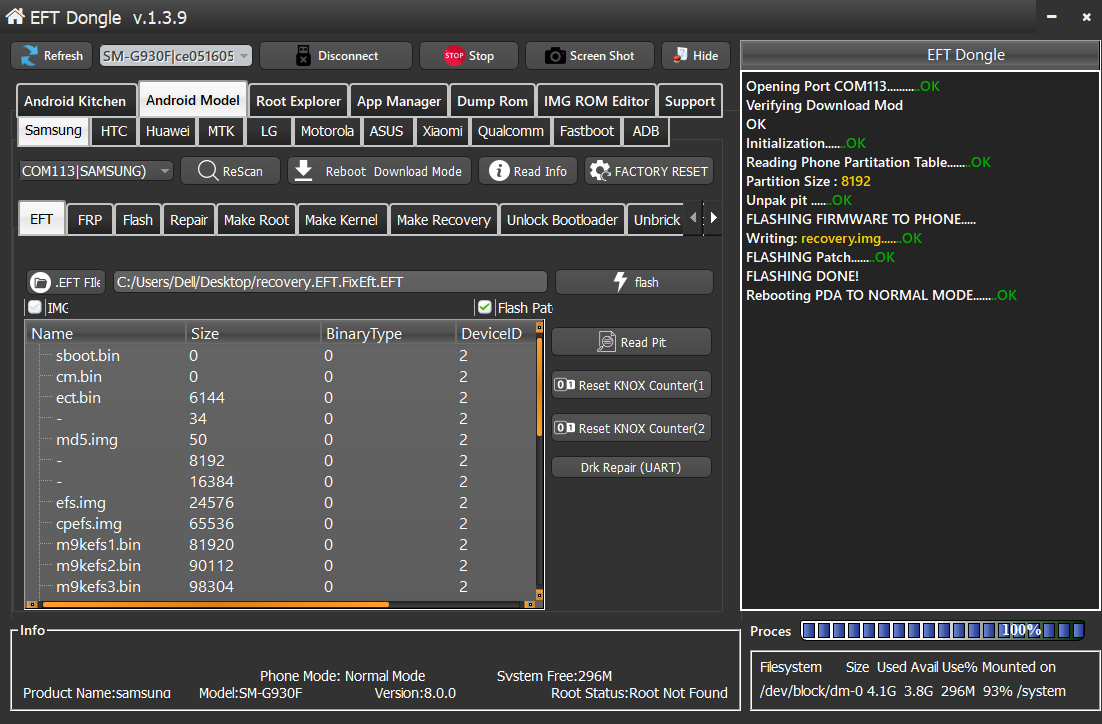
Task: Uncheck the Flash Pat checkbox
Action: pos(484,307)
